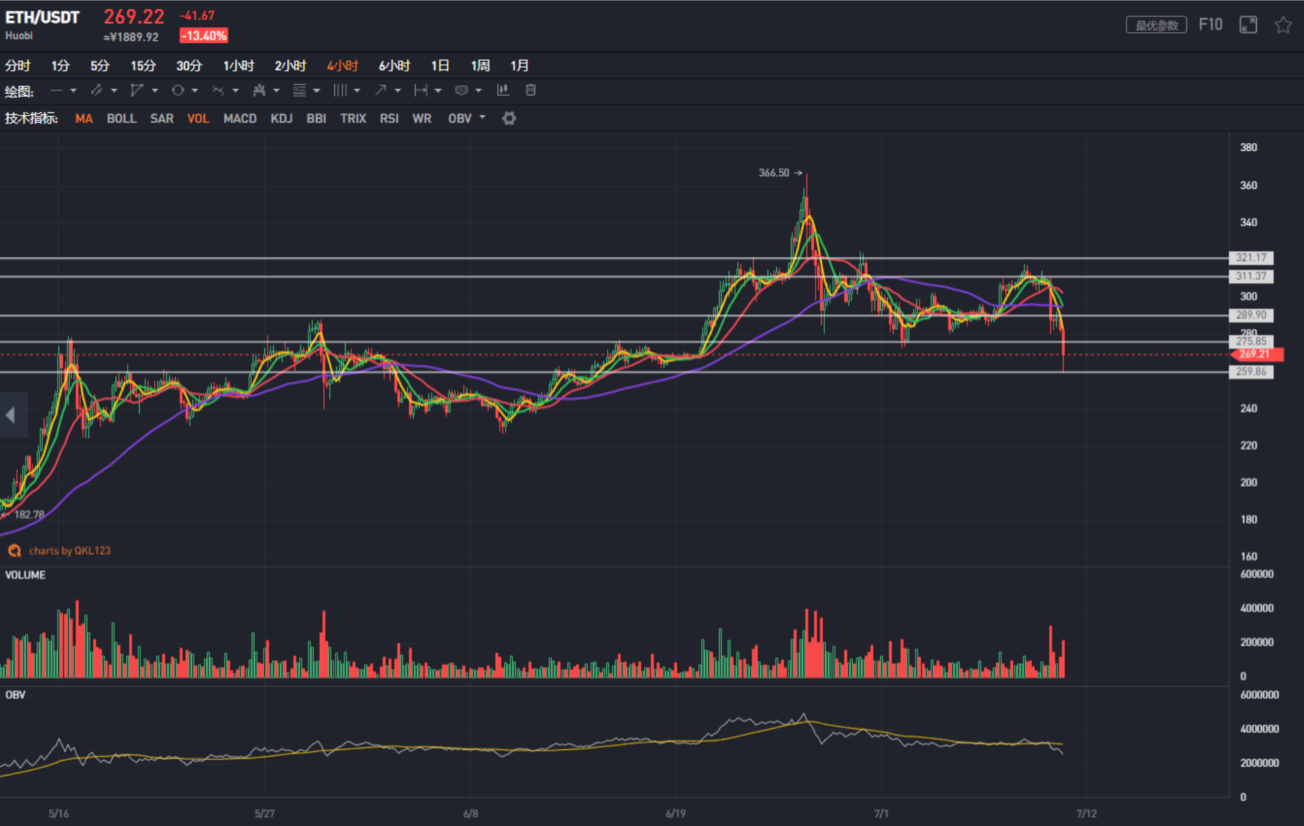Delete drawings with the trash icon
The height and width of the screenshot is (826, 1304).
point(531,90)
